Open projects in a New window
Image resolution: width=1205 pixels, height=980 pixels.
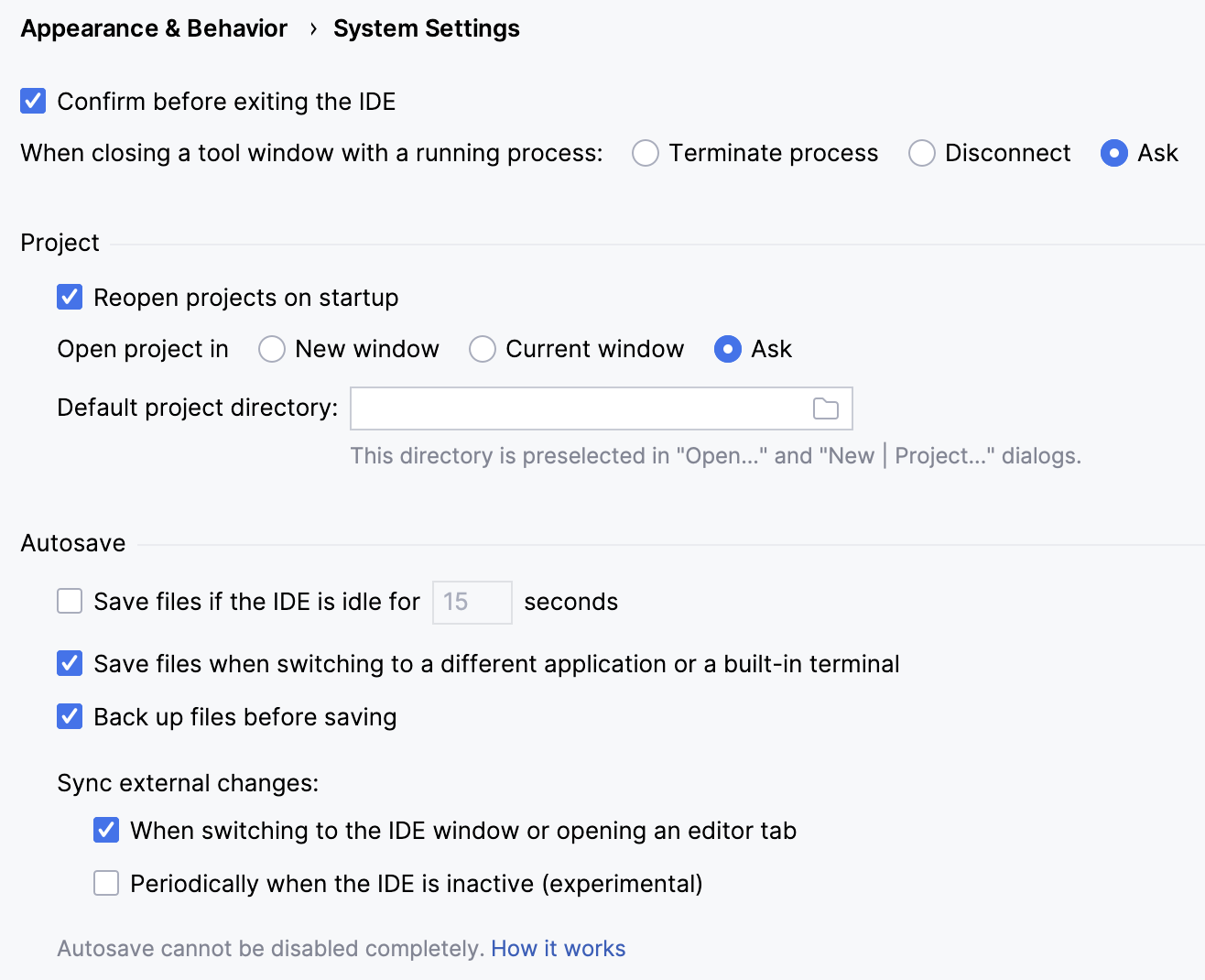pos(272,349)
